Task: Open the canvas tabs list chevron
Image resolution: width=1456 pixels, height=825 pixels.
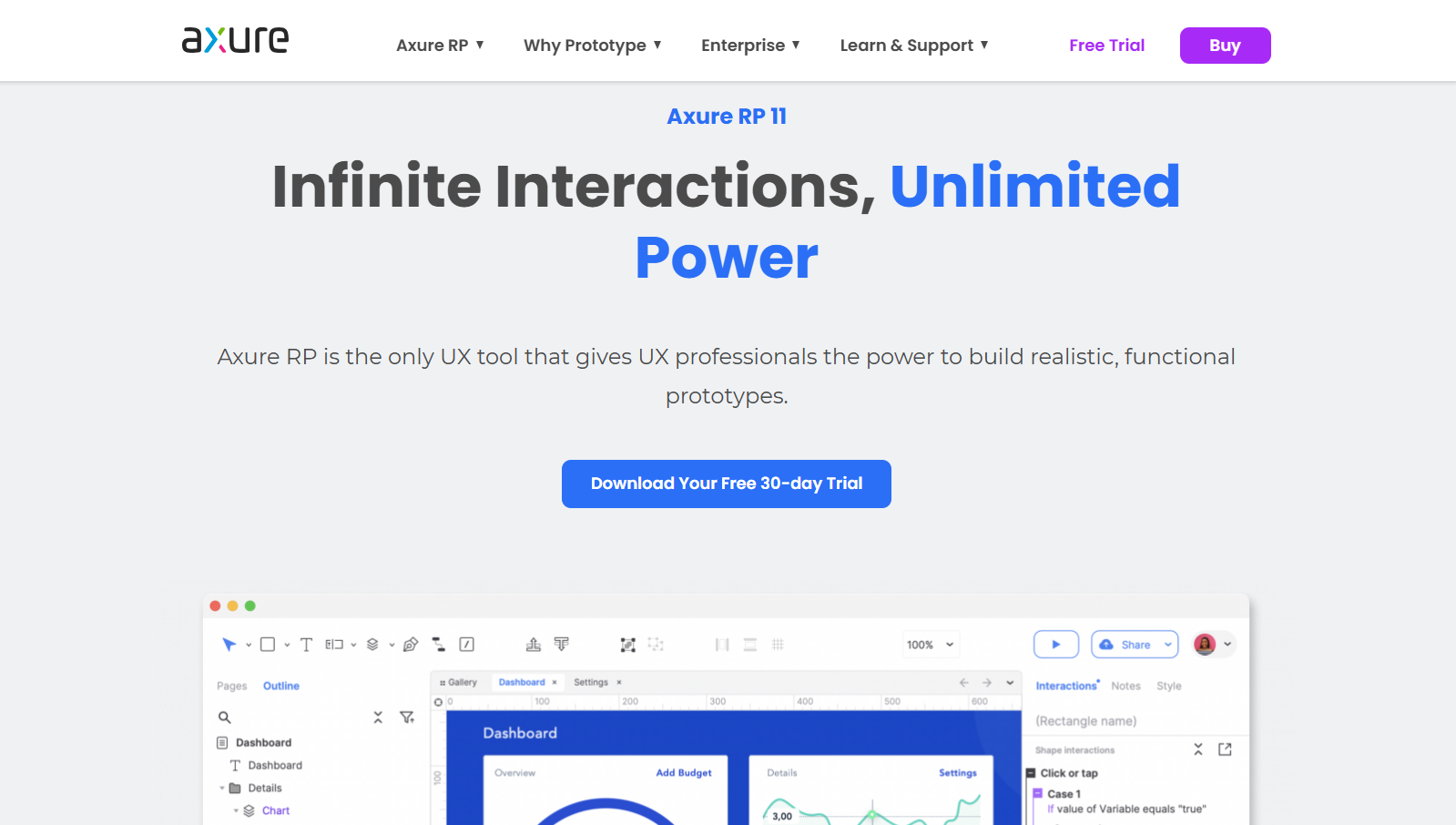Action: pyautogui.click(x=1010, y=682)
